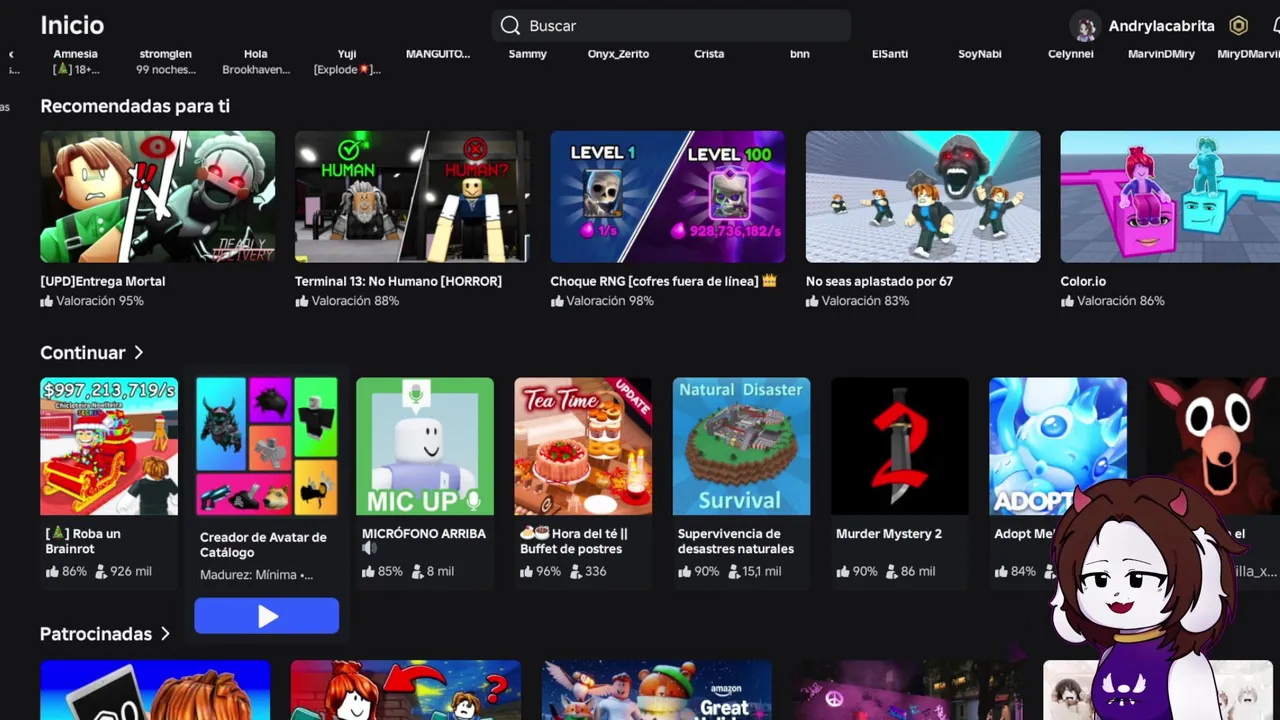
Task: Open the Tea Time Hora del té icon
Action: click(x=583, y=446)
